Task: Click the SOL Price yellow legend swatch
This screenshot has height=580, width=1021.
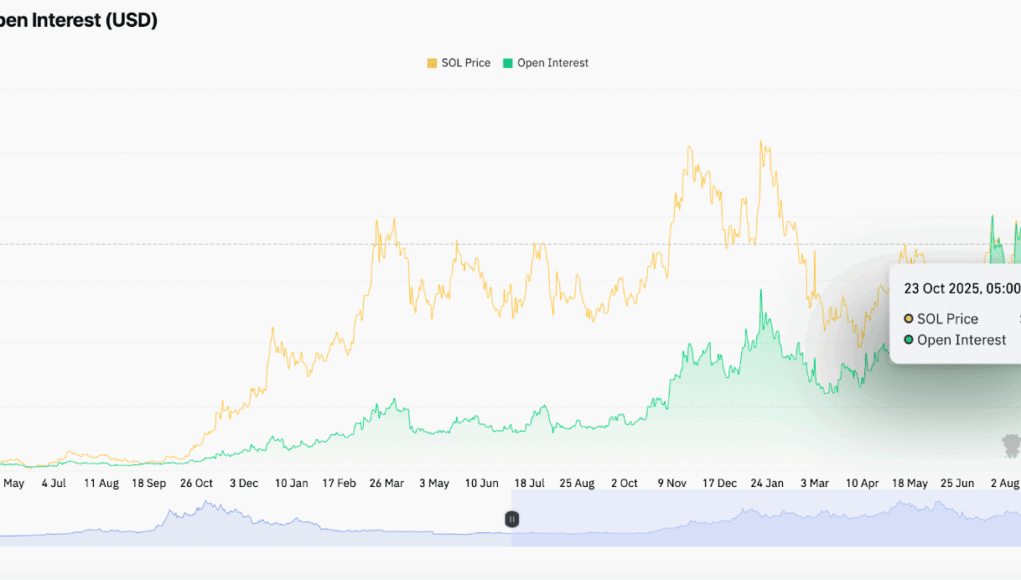Action: pyautogui.click(x=432, y=63)
